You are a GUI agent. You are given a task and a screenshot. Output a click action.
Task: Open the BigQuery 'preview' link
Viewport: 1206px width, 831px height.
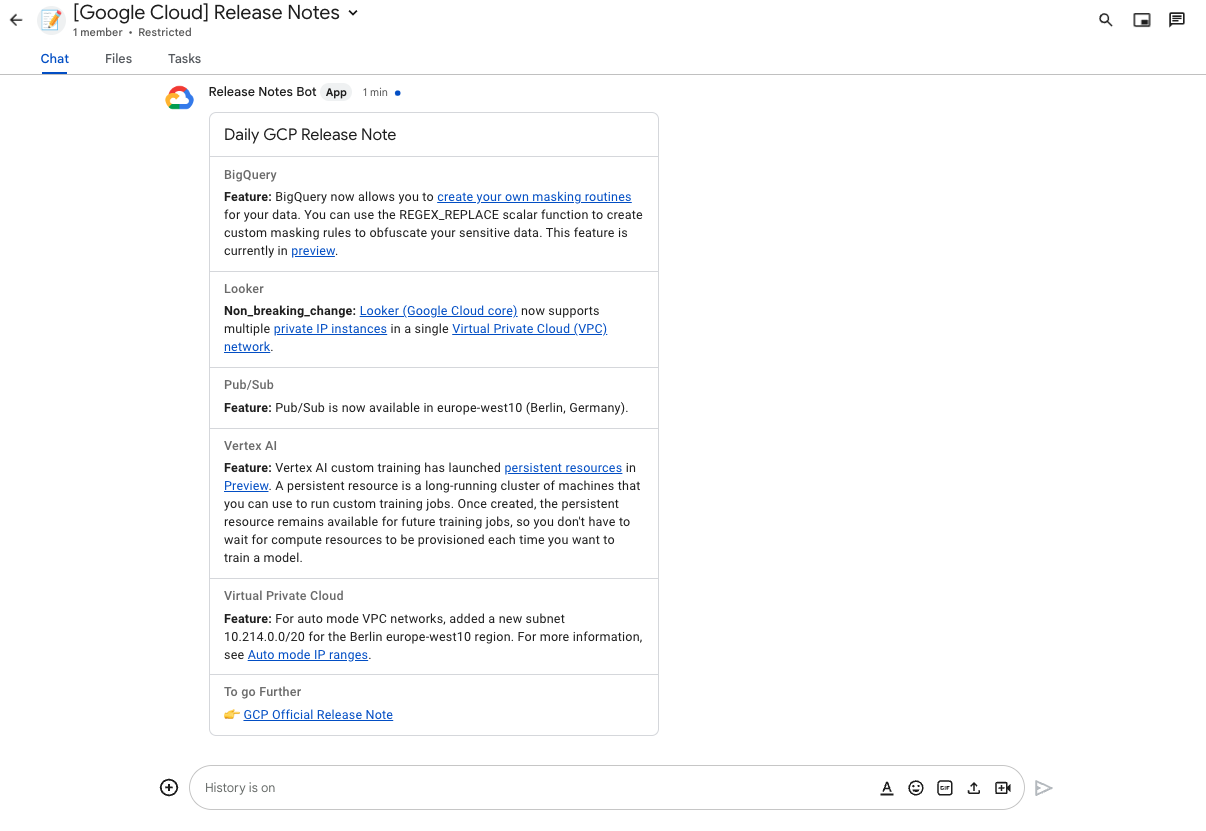click(313, 251)
